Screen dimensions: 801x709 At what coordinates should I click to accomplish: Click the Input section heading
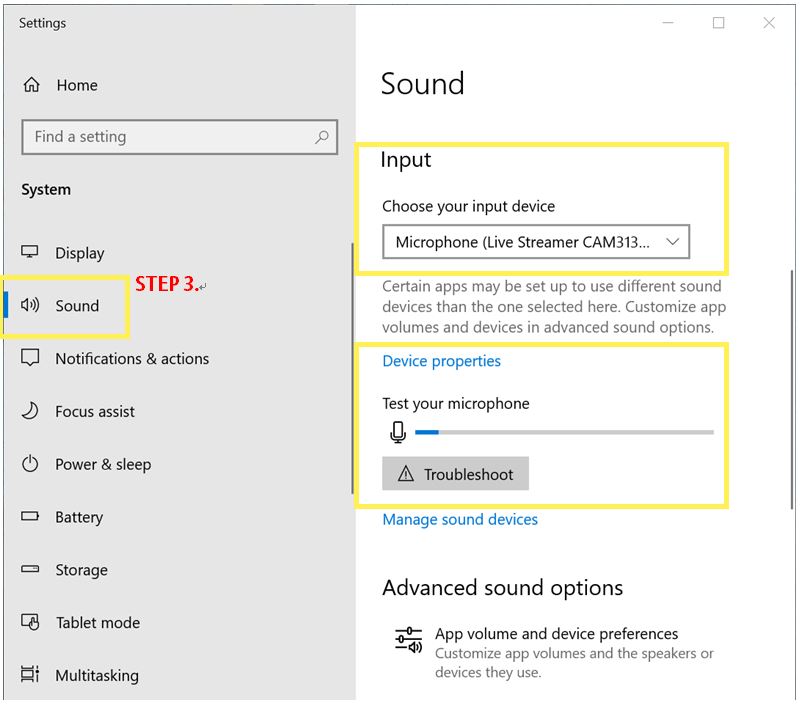click(x=406, y=160)
